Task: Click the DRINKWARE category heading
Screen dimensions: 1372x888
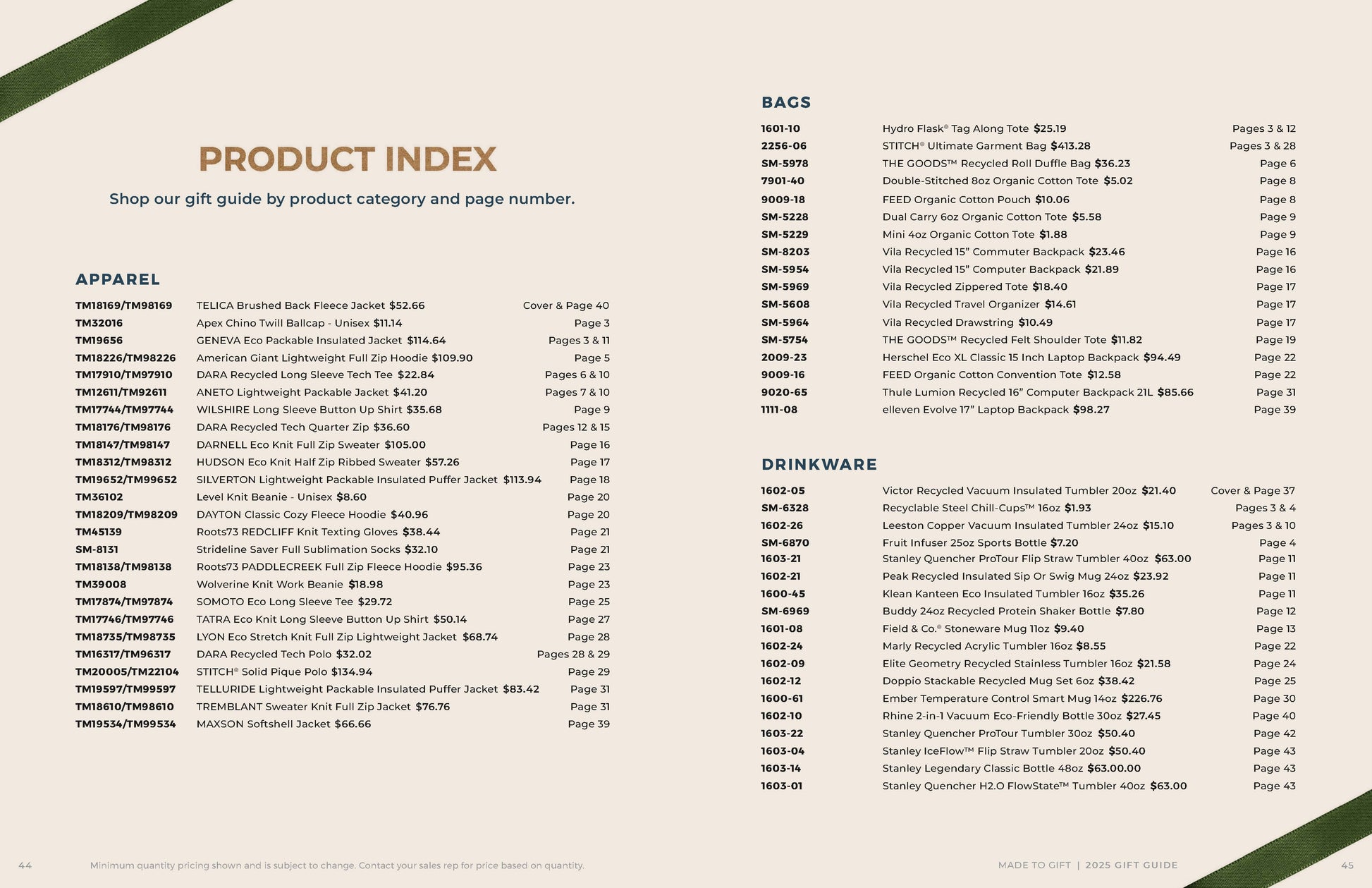Action: click(819, 464)
